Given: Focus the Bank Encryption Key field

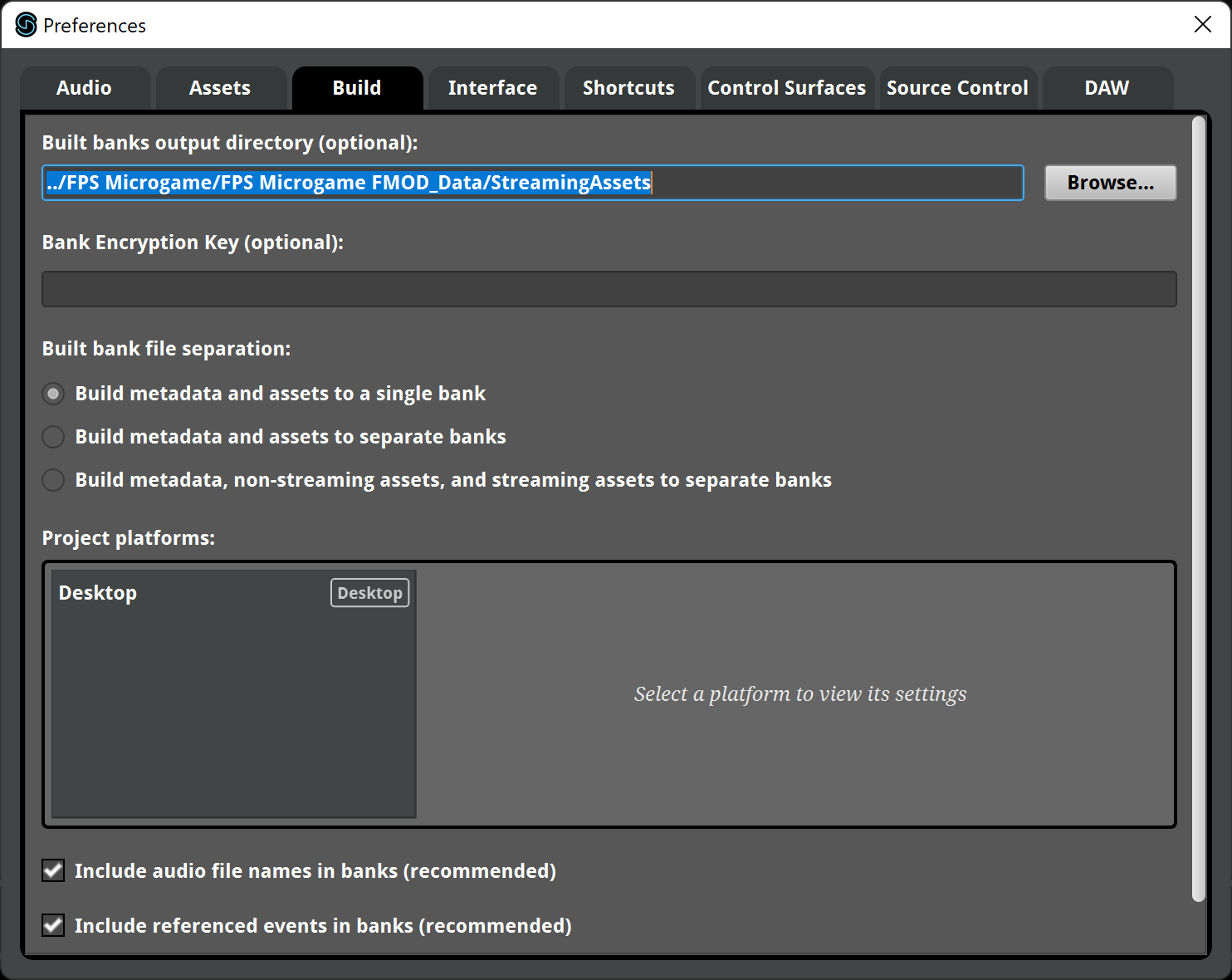Looking at the screenshot, I should pyautogui.click(x=609, y=289).
